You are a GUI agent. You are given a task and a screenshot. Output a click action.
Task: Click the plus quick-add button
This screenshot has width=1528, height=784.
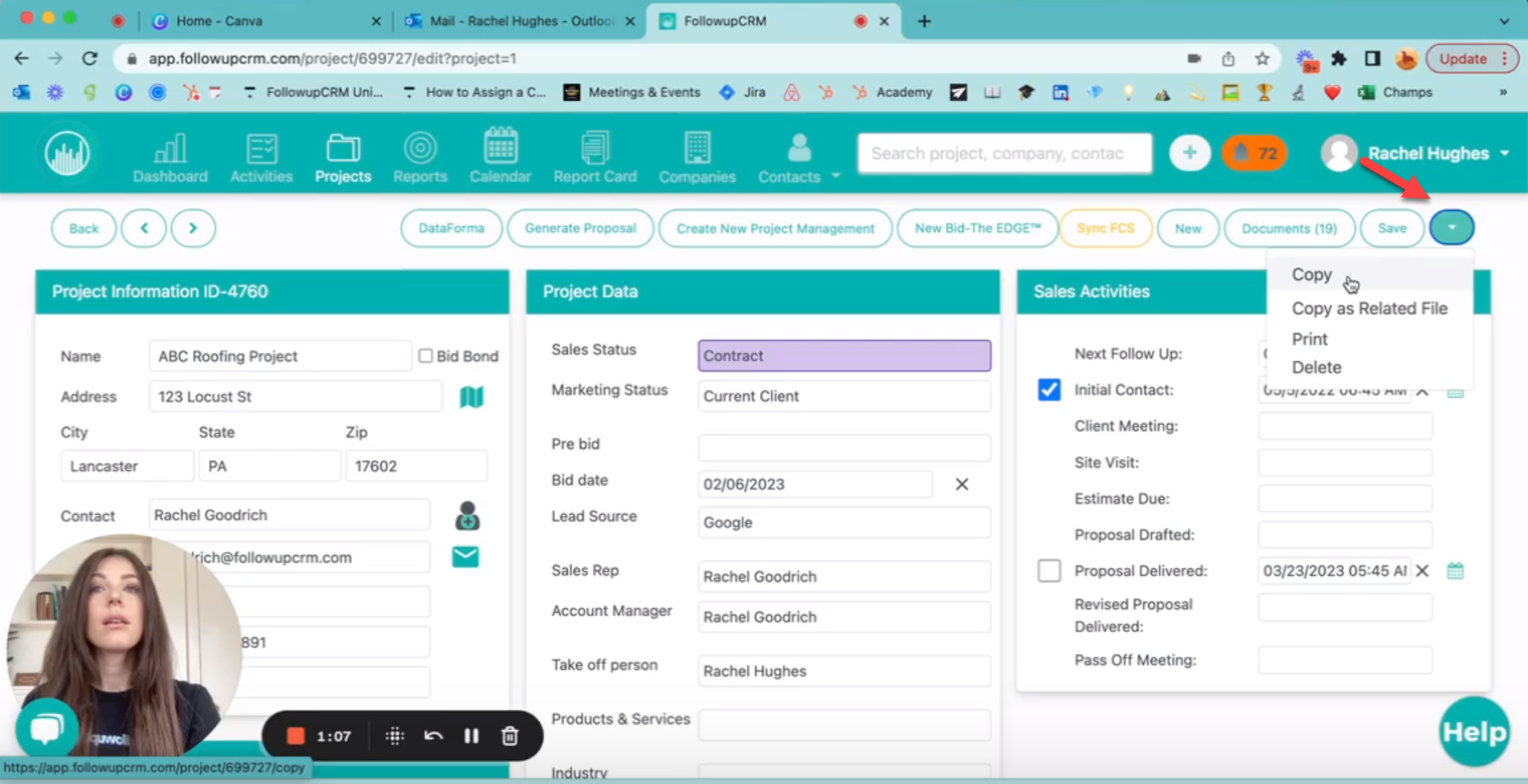(x=1189, y=153)
